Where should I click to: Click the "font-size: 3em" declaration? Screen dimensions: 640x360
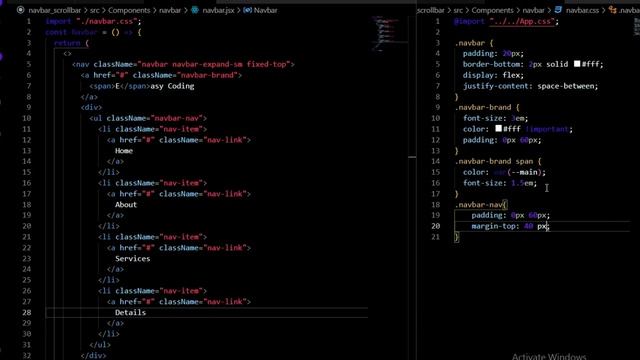click(495, 118)
